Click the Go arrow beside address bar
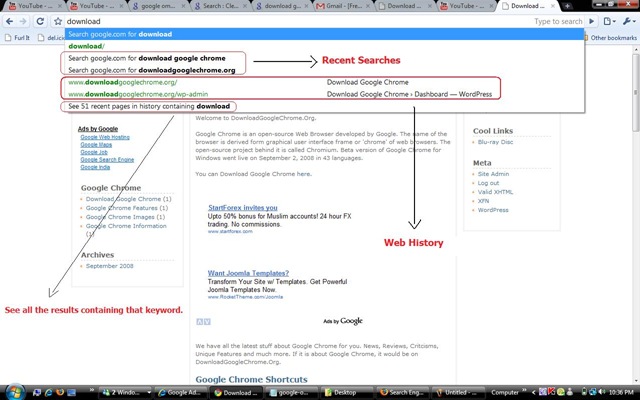Viewport: 640px width, 400px height. pos(592,21)
